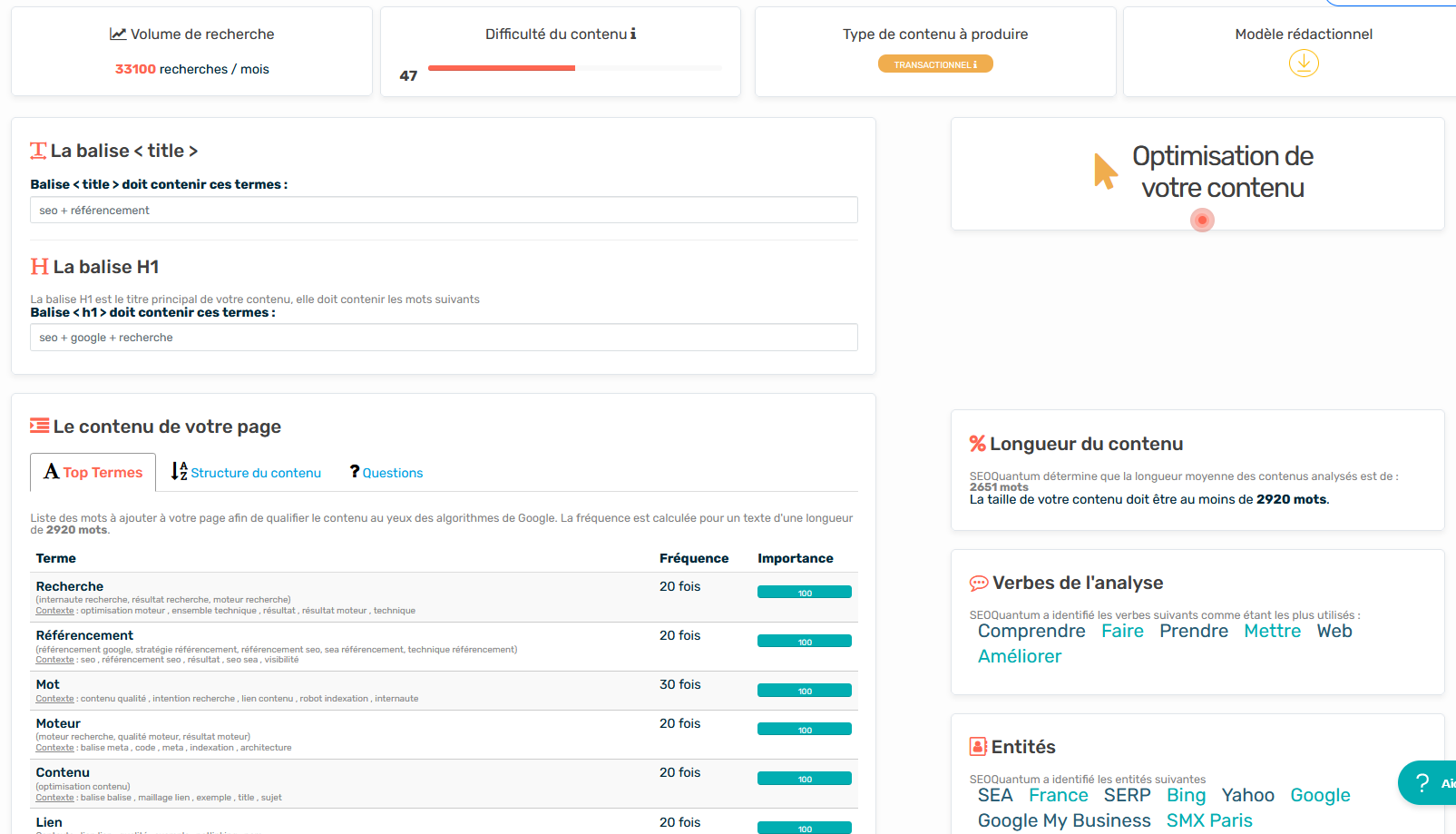Click the percent icon beside Longueur du contenu

tap(977, 444)
